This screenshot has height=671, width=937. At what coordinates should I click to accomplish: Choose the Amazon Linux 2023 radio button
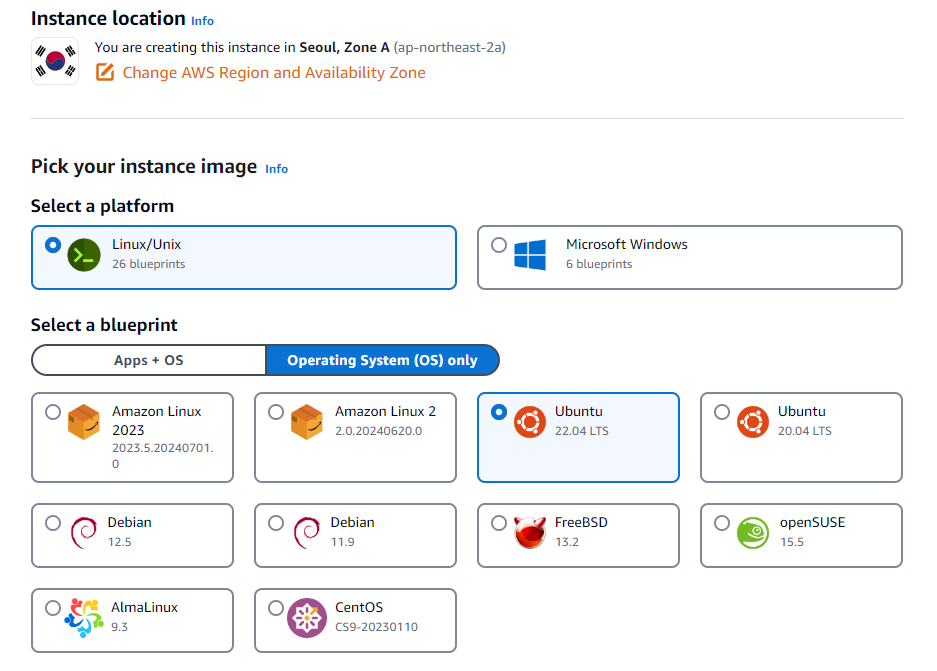coord(53,412)
